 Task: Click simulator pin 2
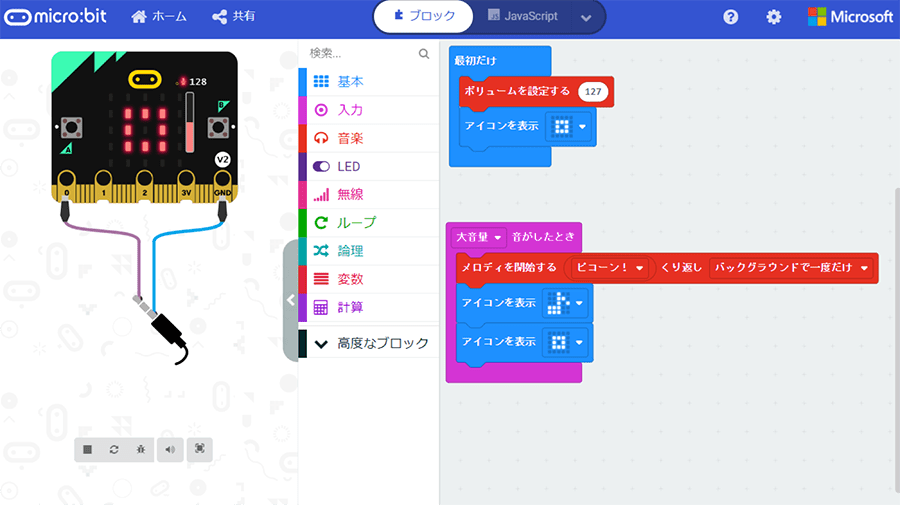point(145,186)
